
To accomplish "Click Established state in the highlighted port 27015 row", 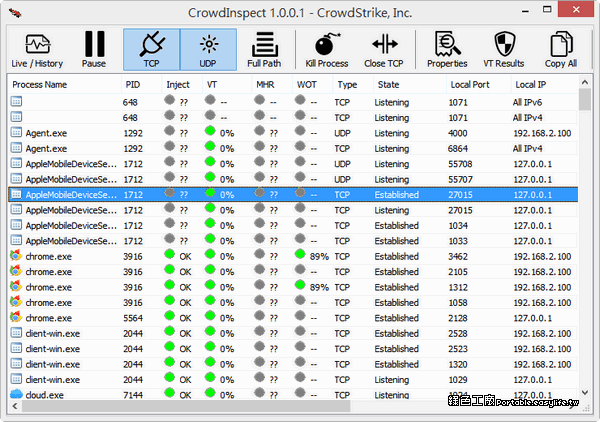I will [x=396, y=195].
